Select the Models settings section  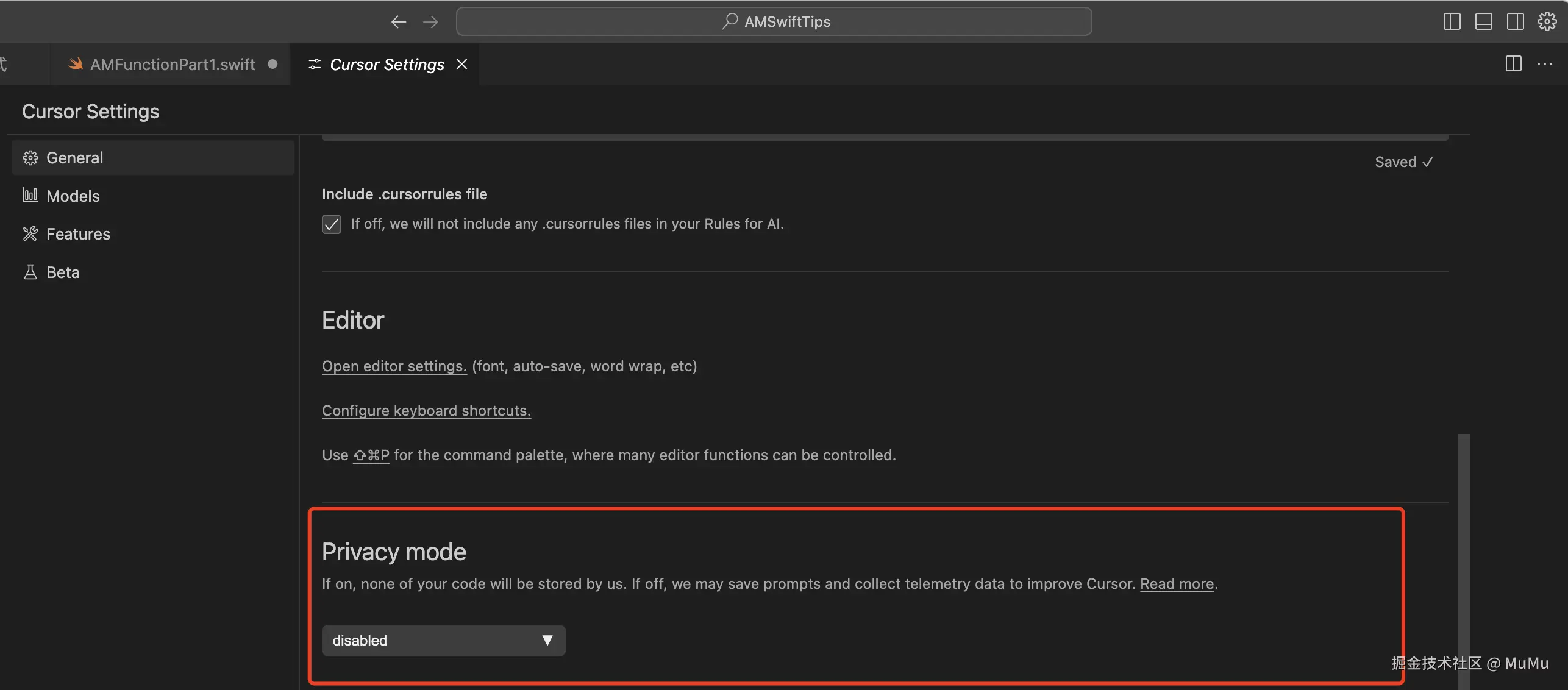click(x=73, y=196)
